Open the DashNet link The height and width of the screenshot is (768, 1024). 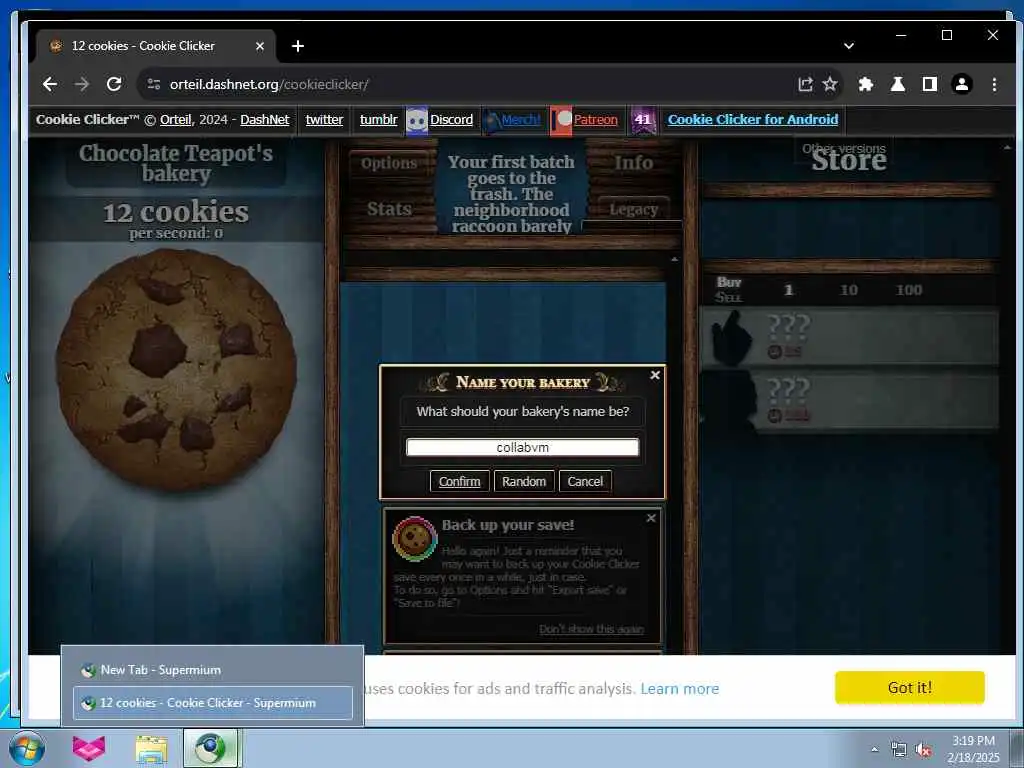tap(264, 120)
